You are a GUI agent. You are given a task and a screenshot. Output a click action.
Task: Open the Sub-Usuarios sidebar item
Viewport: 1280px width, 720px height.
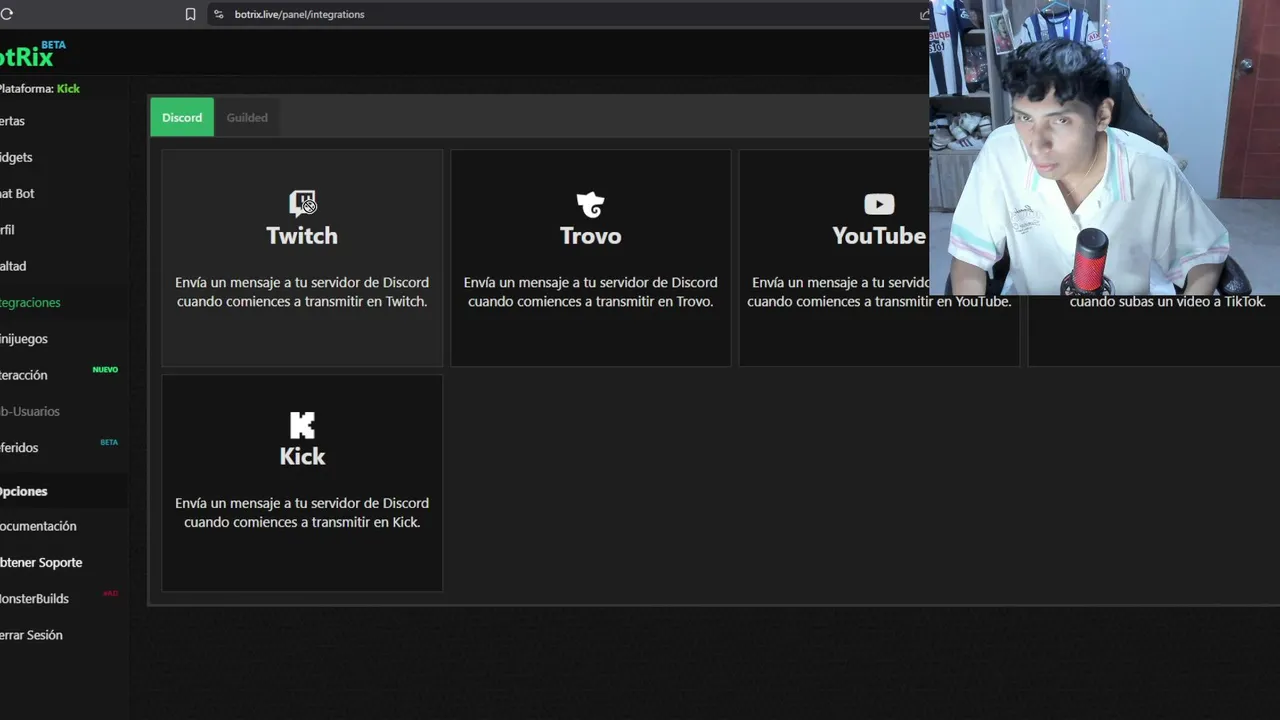[x=30, y=411]
